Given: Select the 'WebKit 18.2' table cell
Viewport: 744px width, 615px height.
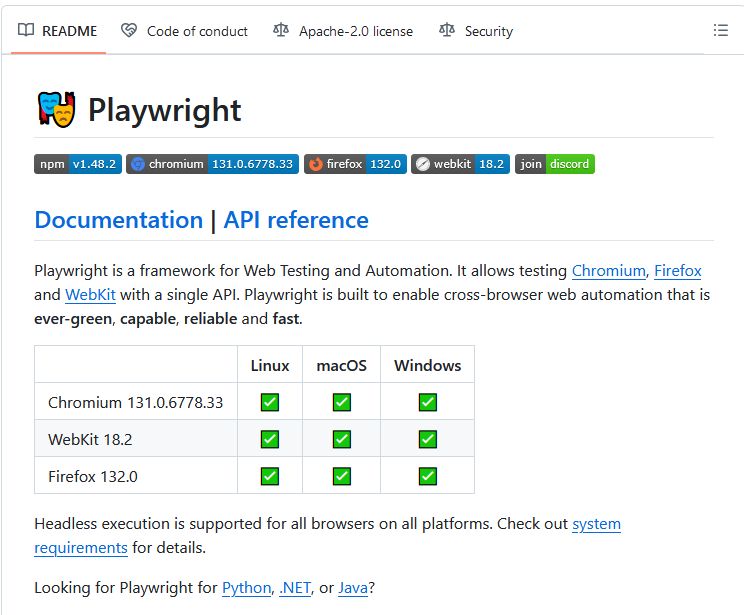Looking at the screenshot, I should click(x=136, y=439).
